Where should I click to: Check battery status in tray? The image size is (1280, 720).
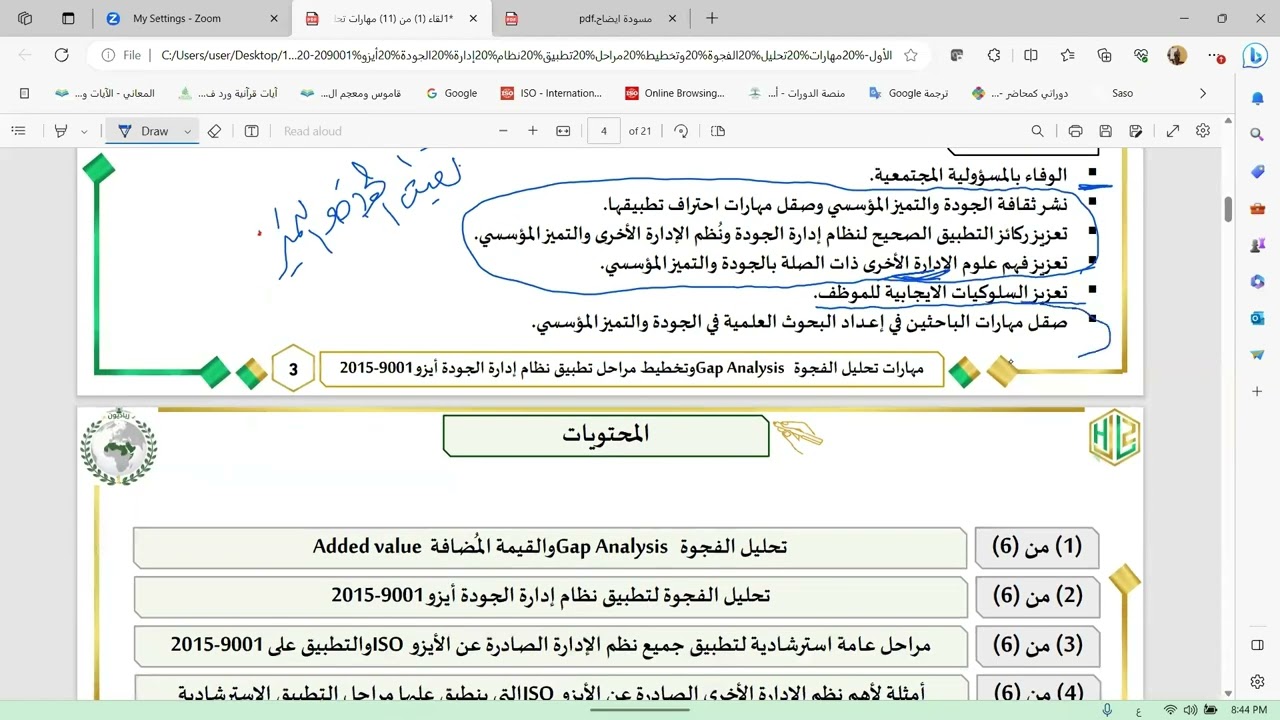[1210, 709]
